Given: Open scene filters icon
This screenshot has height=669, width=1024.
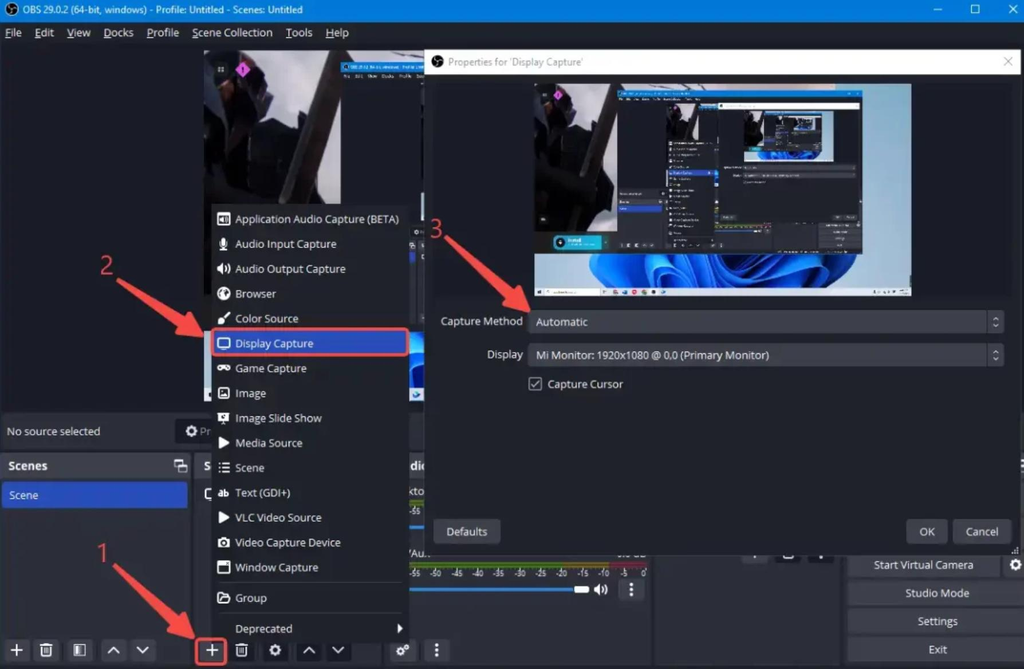Looking at the screenshot, I should pyautogui.click(x=79, y=650).
